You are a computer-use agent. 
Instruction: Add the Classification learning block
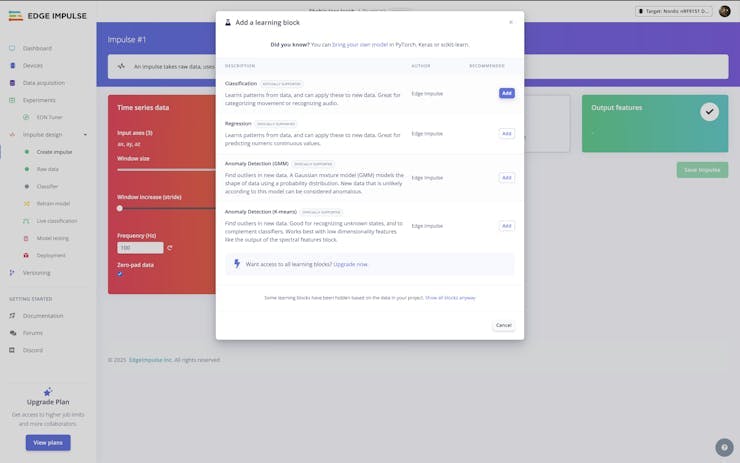tap(506, 93)
